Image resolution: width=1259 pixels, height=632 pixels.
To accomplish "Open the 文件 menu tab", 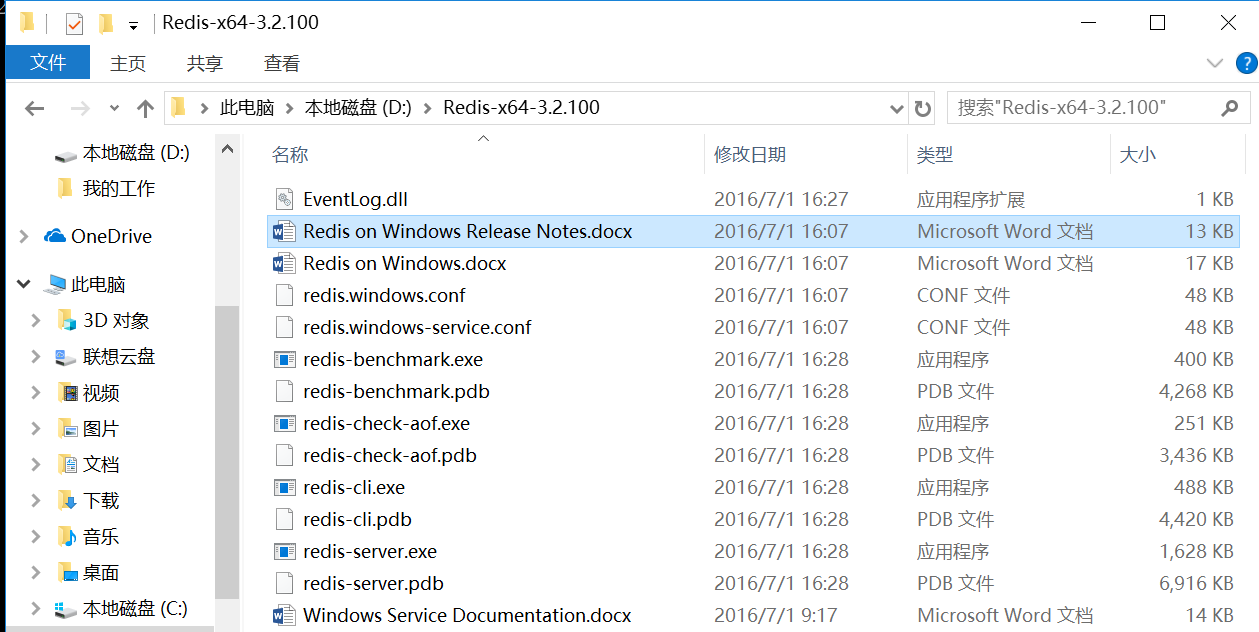I will [x=48, y=63].
